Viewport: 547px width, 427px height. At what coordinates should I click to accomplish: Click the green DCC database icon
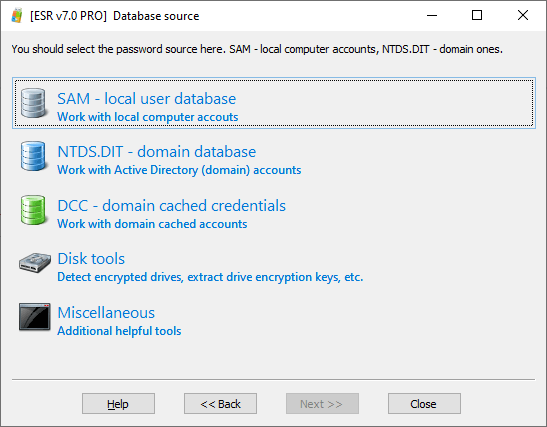pyautogui.click(x=33, y=210)
